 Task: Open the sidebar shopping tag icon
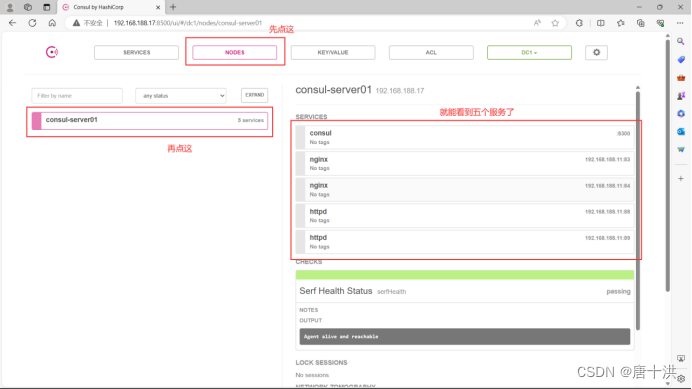tap(681, 60)
